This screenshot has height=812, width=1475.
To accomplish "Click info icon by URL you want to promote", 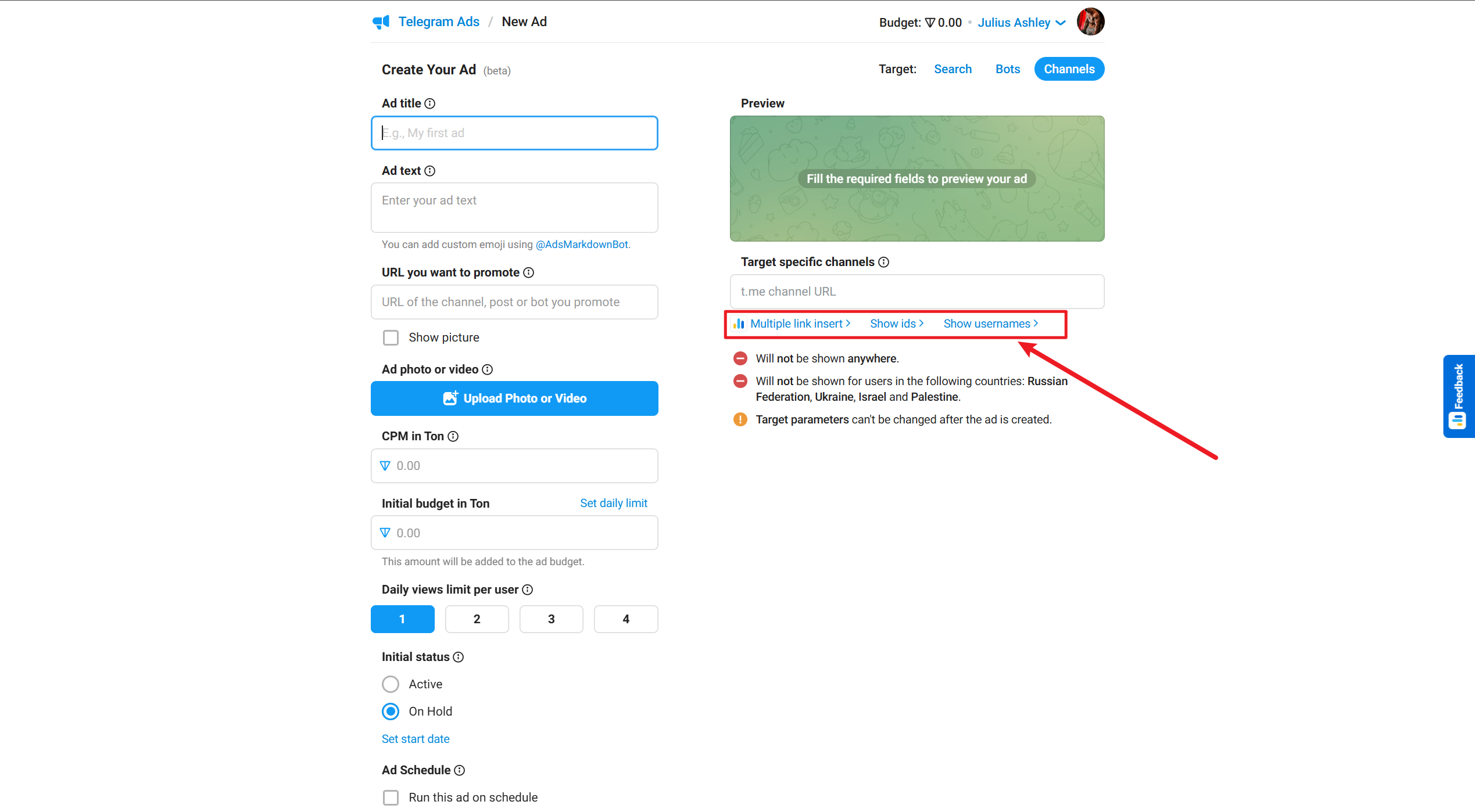I will (529, 272).
